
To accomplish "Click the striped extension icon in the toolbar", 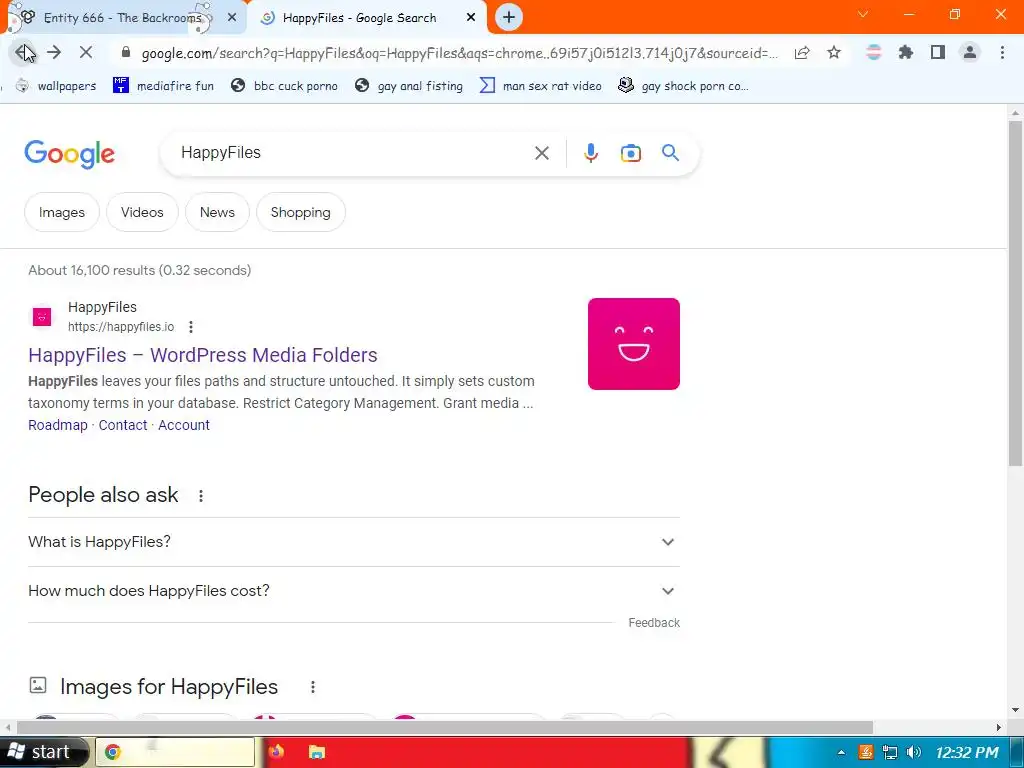I will pos(874,52).
